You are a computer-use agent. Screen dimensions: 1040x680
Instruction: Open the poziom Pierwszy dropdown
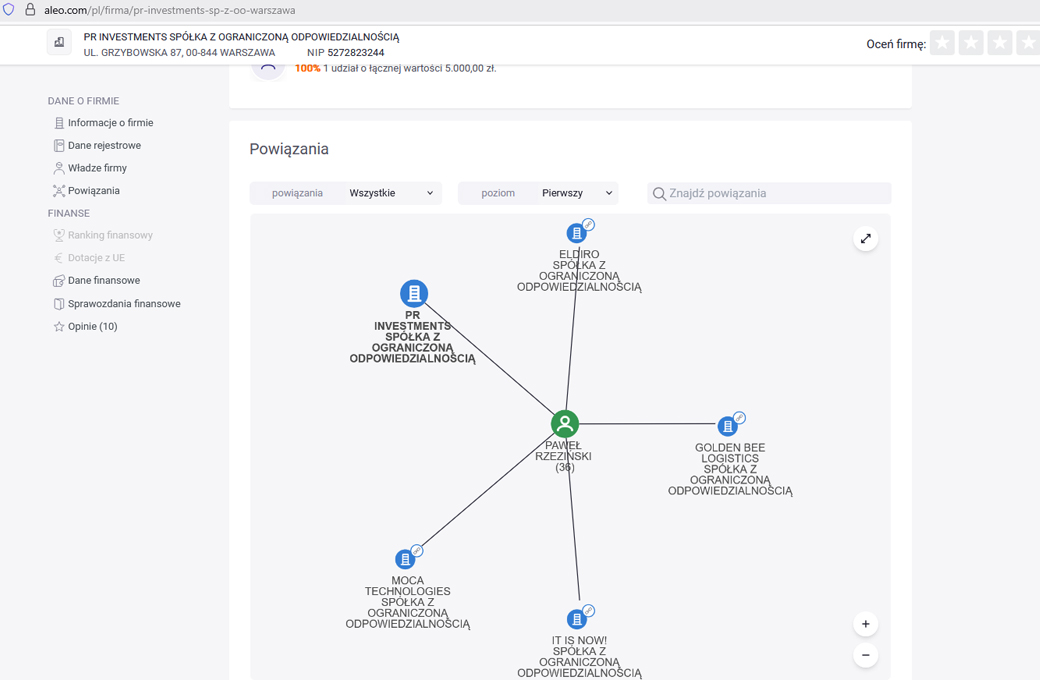538,193
